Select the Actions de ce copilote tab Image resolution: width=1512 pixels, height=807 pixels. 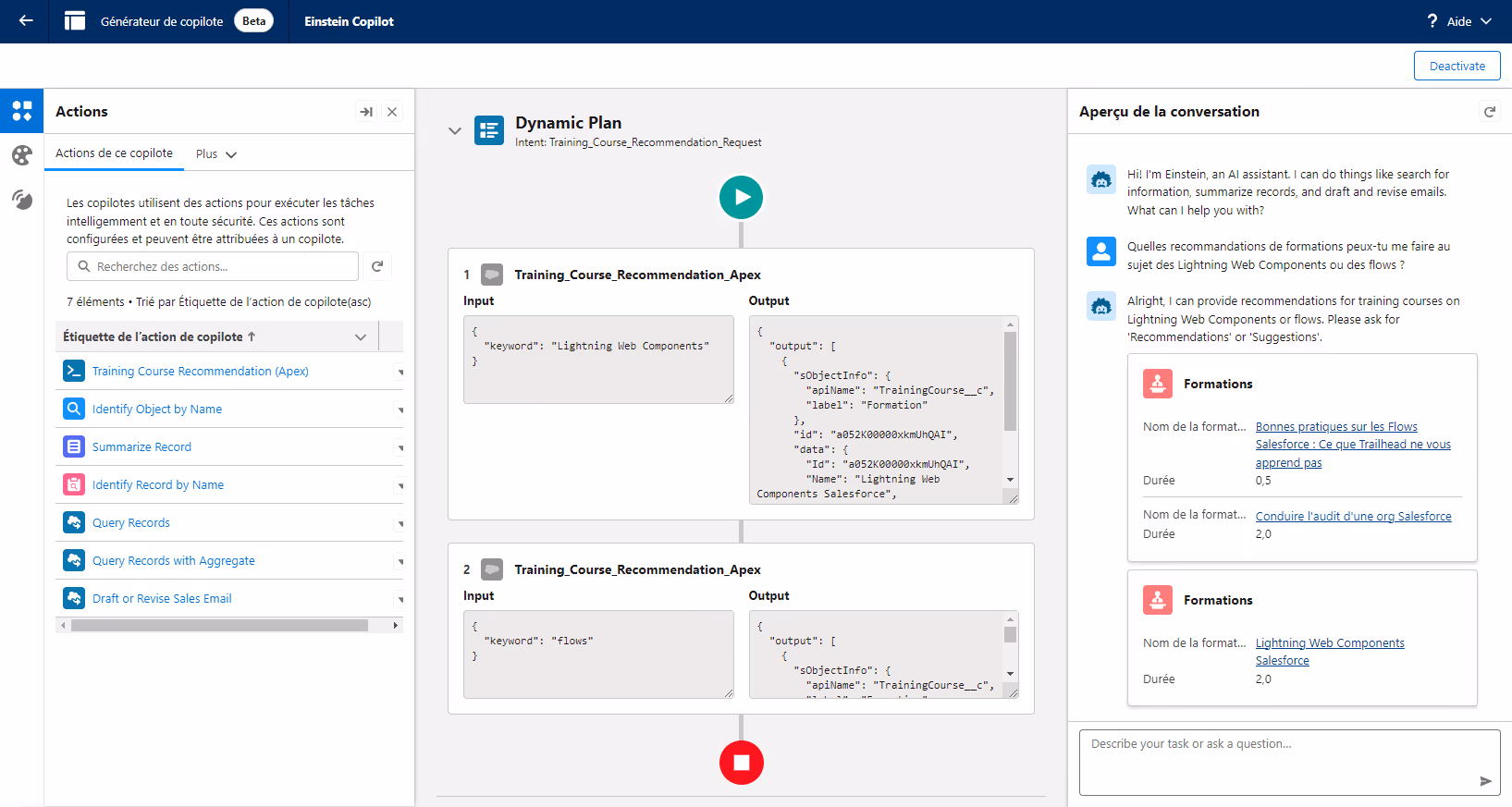point(114,153)
